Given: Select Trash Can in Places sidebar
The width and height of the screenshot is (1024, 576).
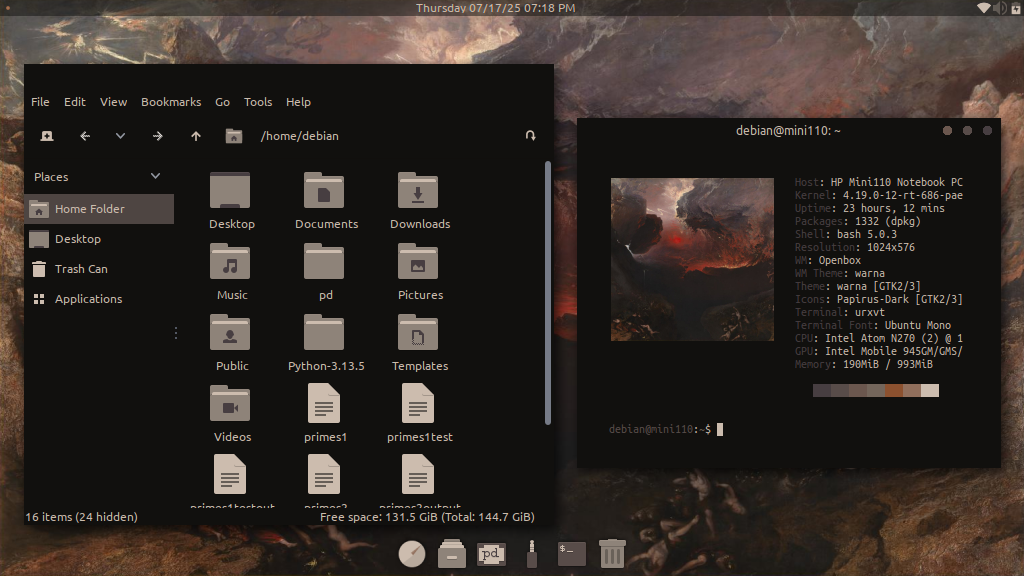Looking at the screenshot, I should point(99,269).
